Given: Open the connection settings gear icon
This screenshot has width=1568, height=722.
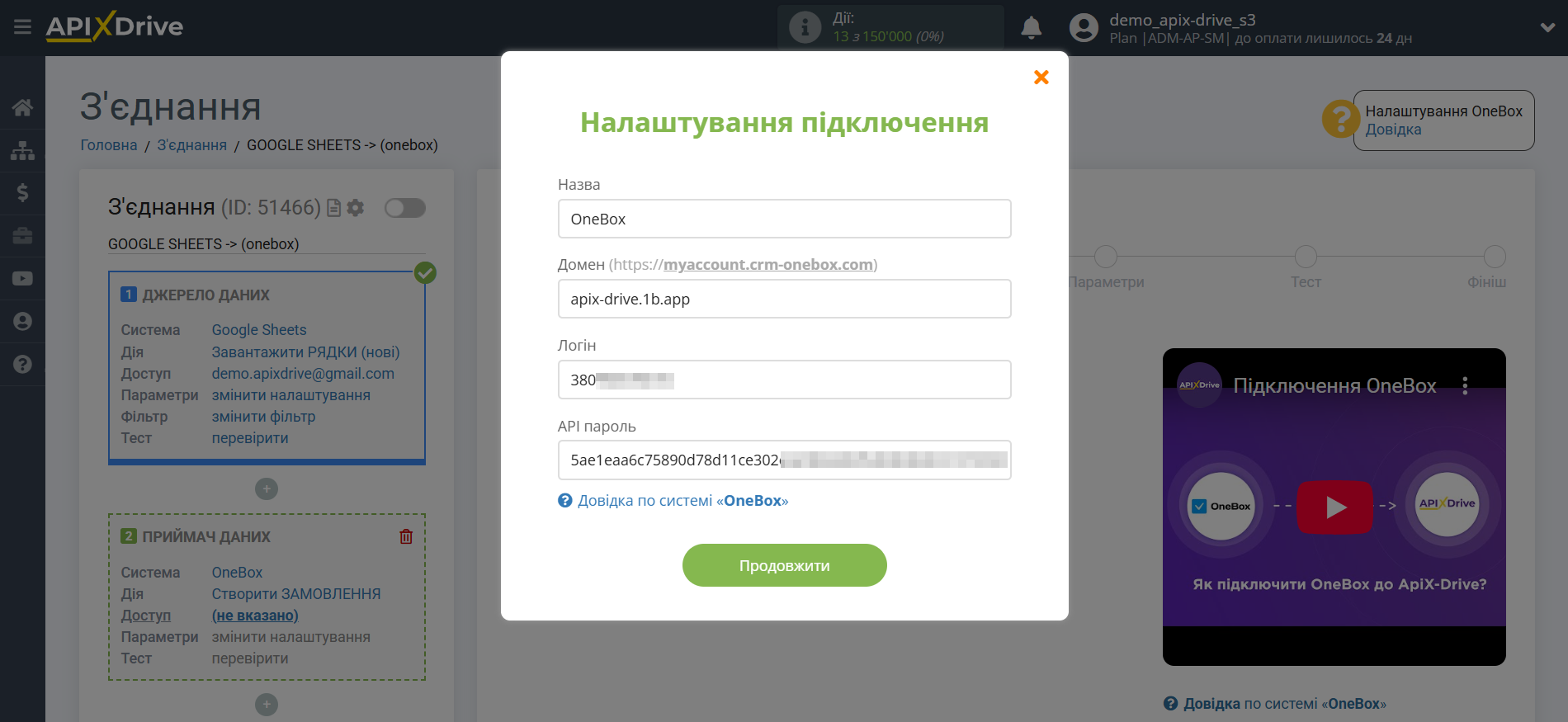Looking at the screenshot, I should (x=356, y=208).
